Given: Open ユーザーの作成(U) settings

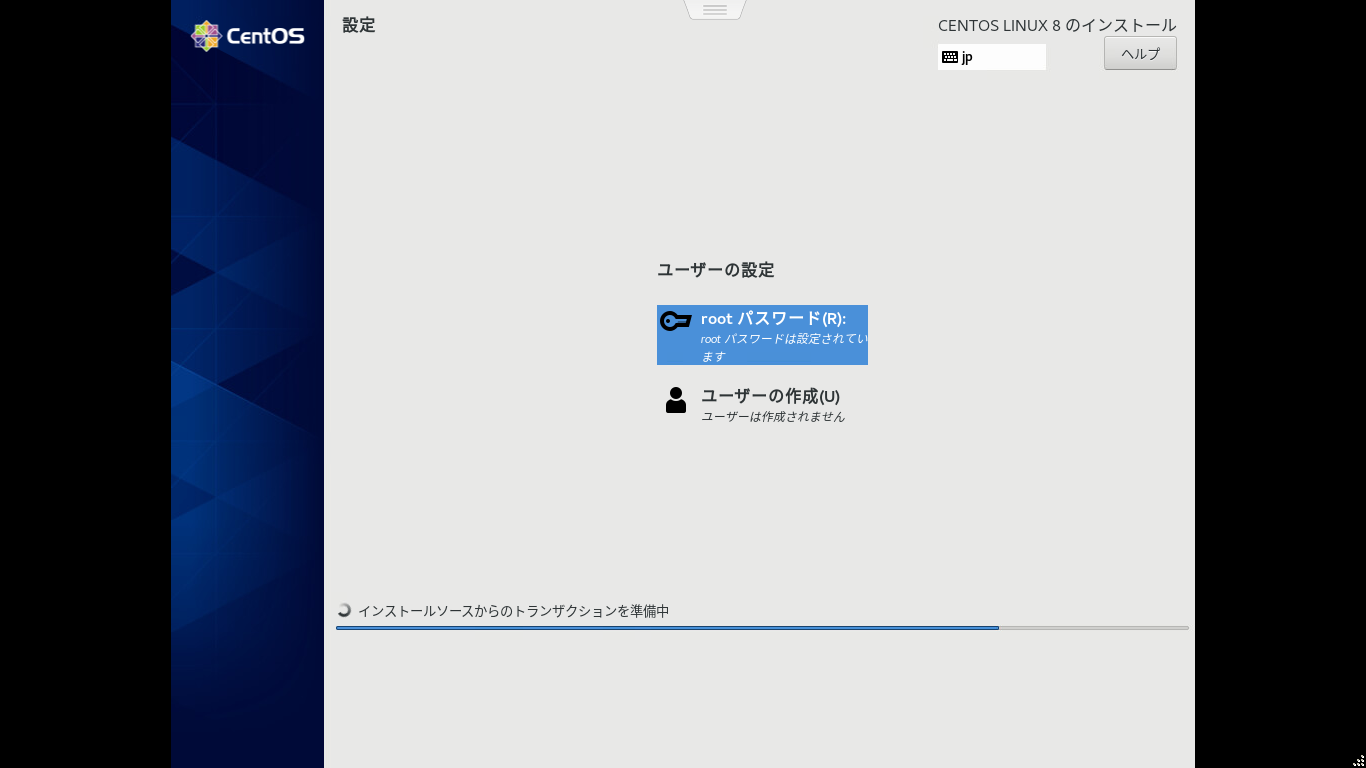Looking at the screenshot, I should [x=762, y=405].
